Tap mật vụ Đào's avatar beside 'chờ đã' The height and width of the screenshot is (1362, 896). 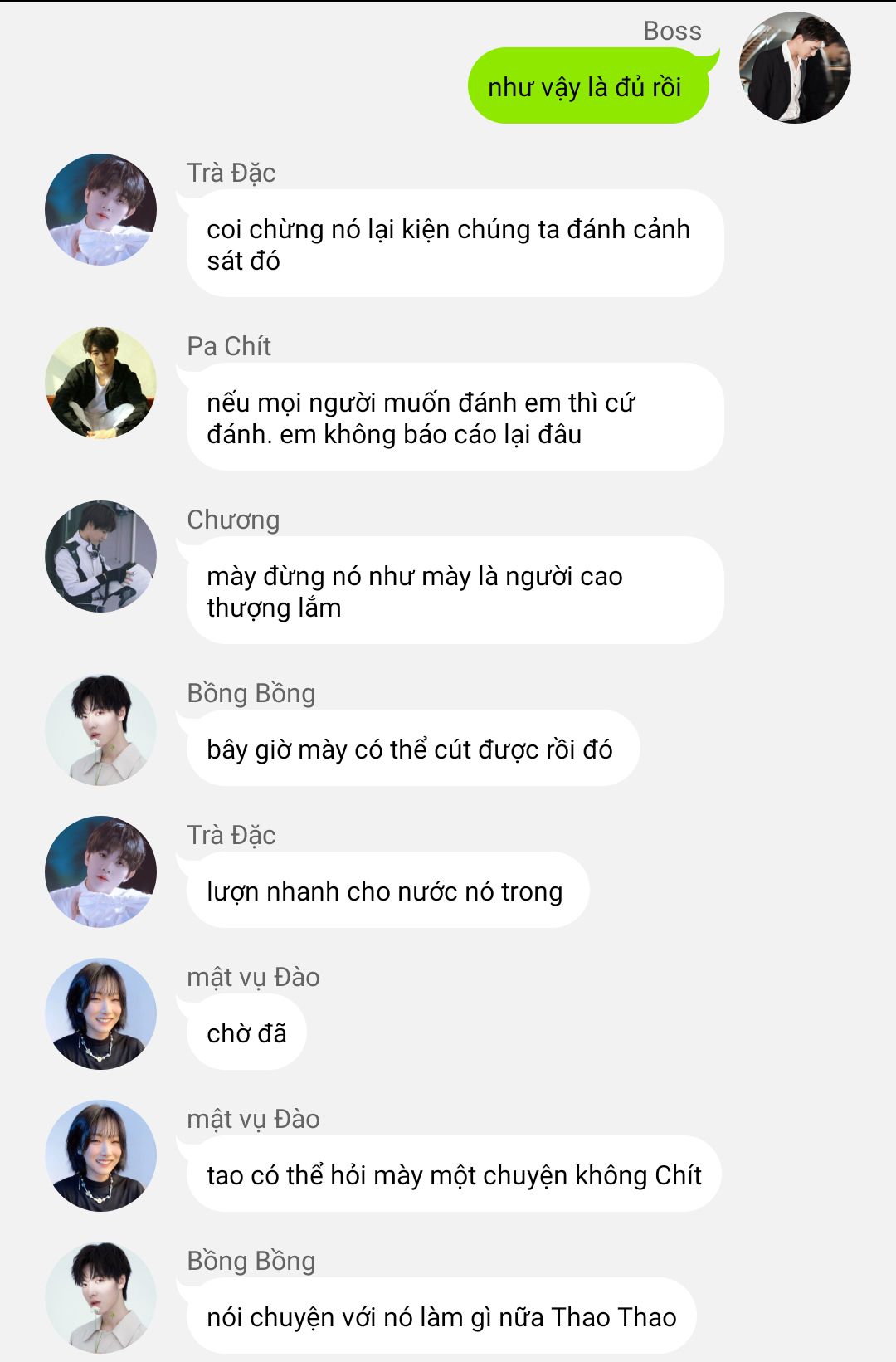100,1013
